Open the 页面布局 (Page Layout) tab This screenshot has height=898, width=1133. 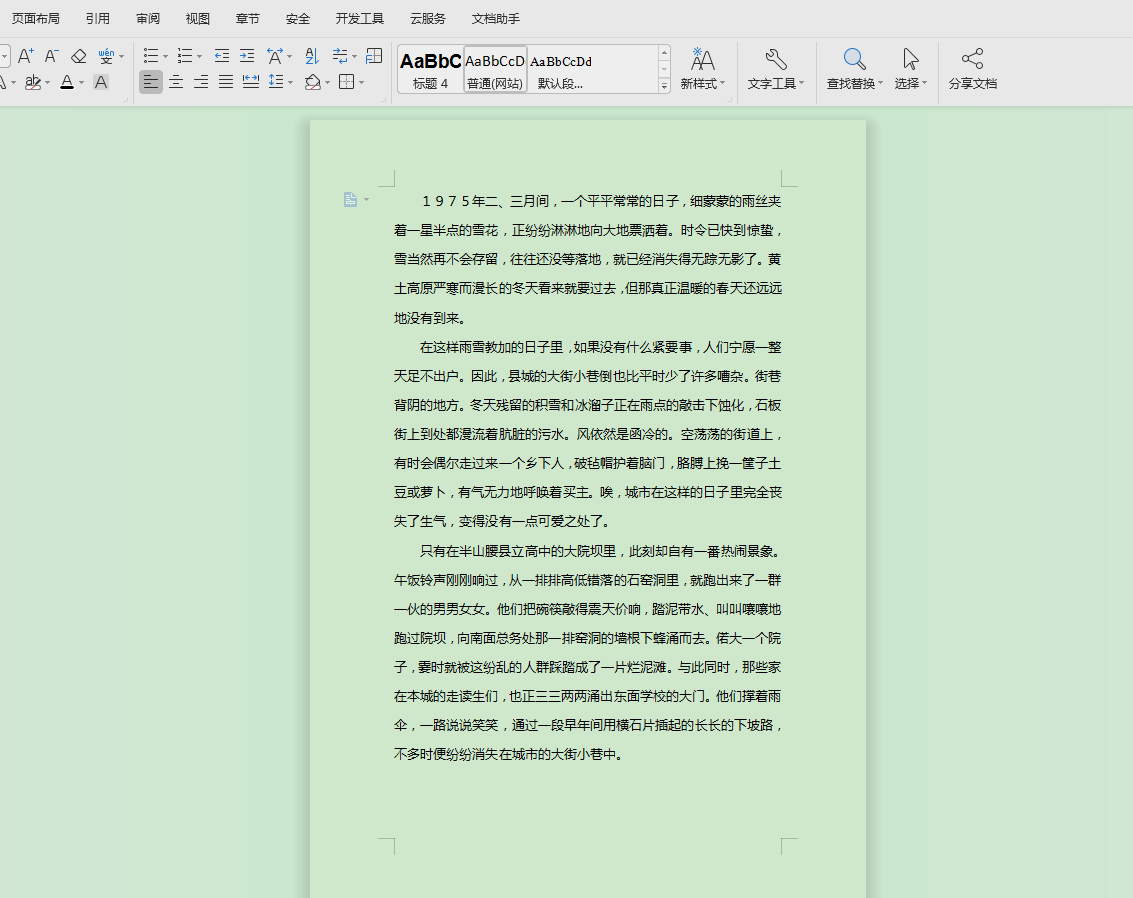click(36, 19)
